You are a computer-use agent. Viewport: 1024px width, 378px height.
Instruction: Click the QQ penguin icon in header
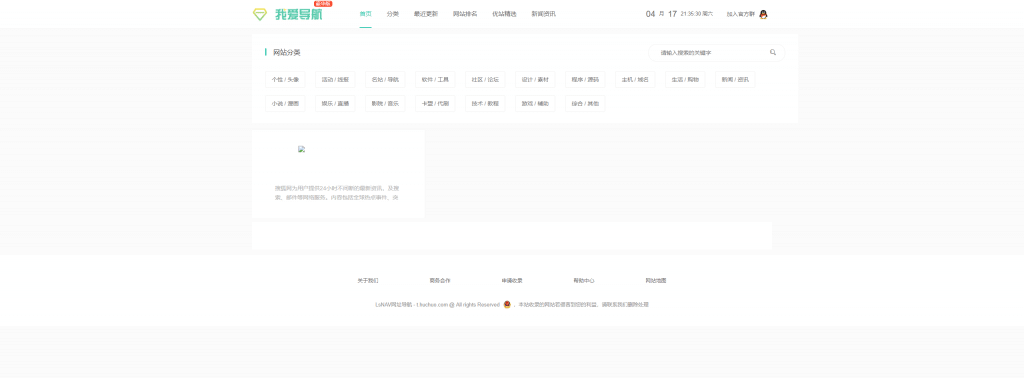point(763,14)
